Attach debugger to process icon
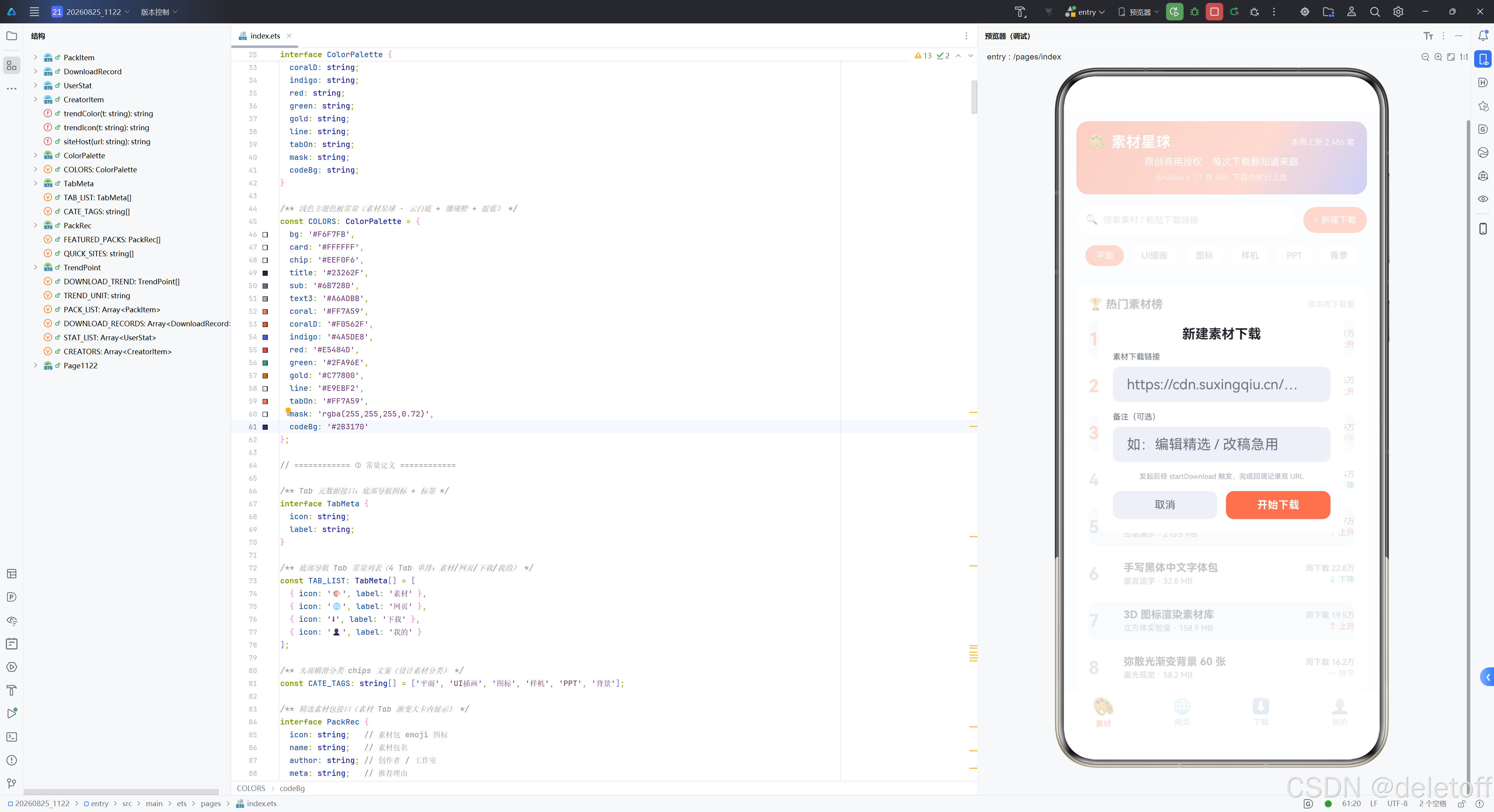The image size is (1494, 812). 1254,12
